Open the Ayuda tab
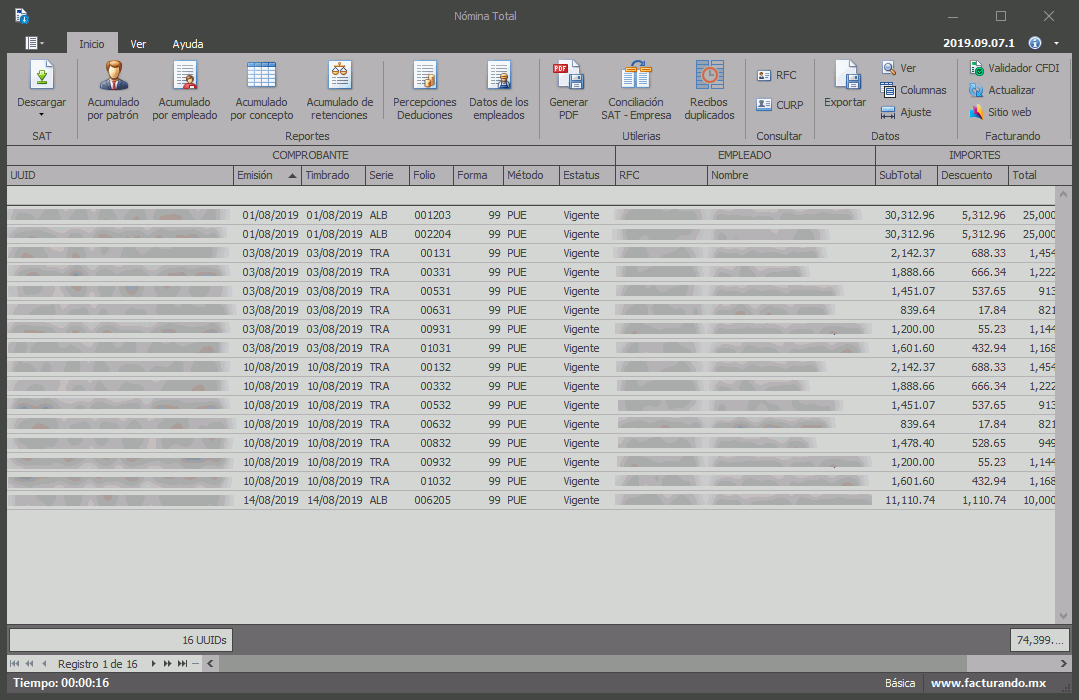Screen dimensions: 1079x700 pos(187,44)
